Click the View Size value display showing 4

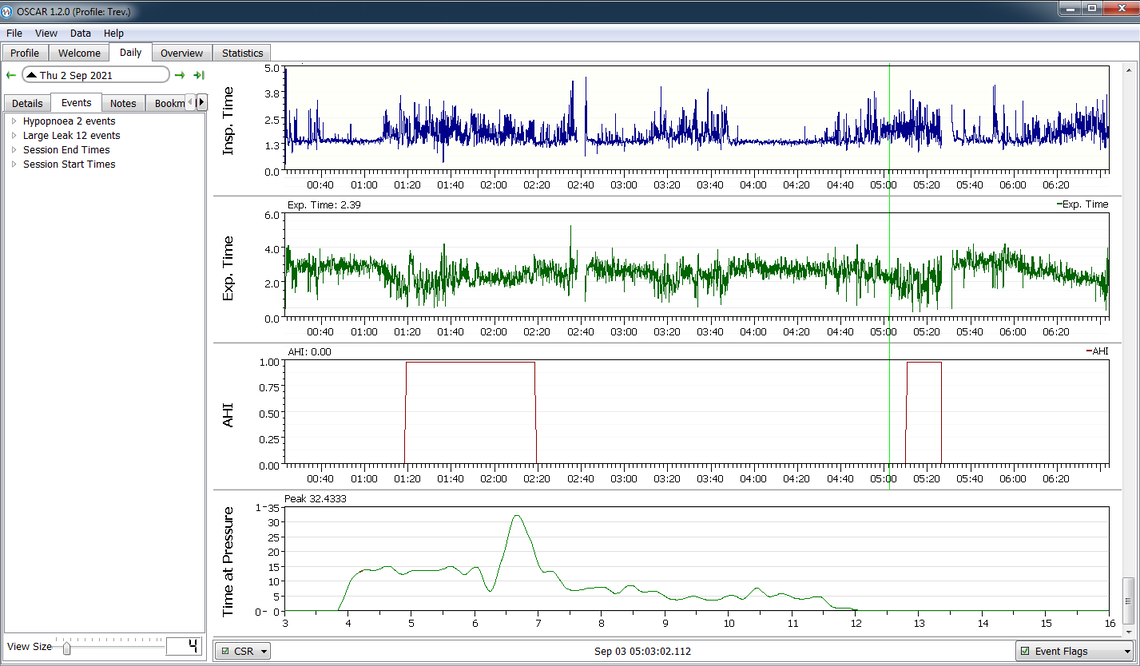point(183,646)
